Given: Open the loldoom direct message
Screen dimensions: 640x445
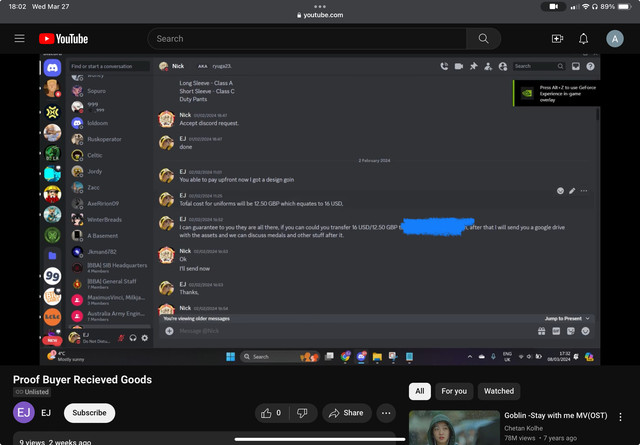Looking at the screenshot, I should tap(109, 123).
